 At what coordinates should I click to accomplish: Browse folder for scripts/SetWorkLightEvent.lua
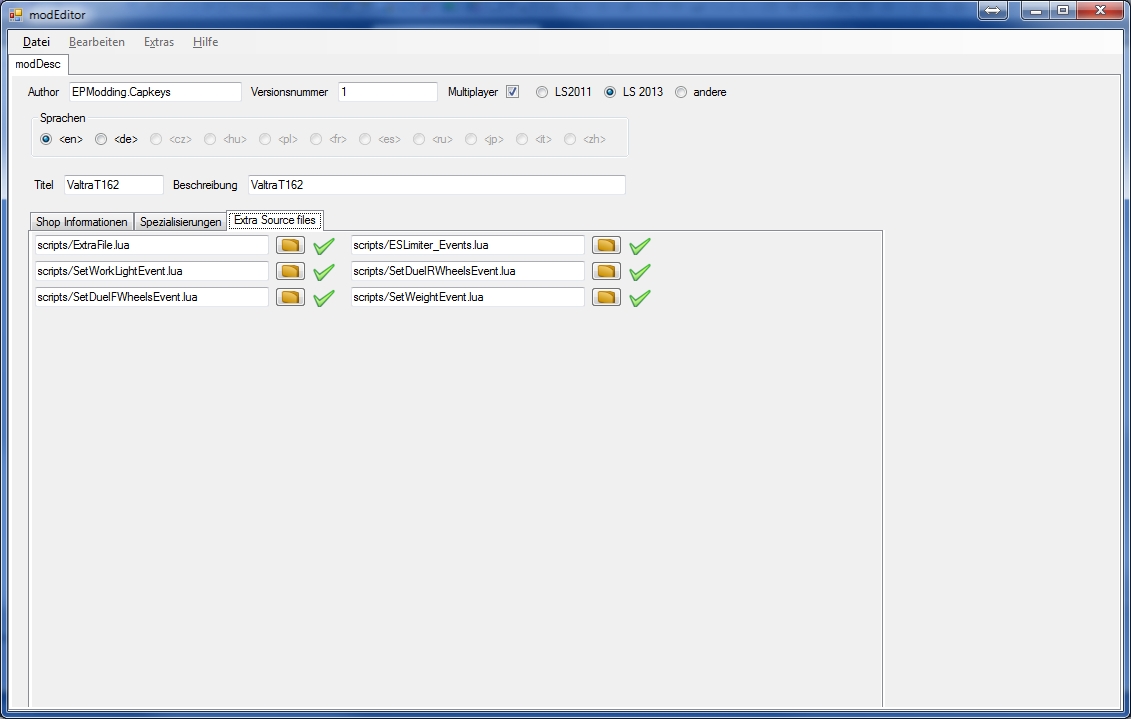pyautogui.click(x=290, y=271)
